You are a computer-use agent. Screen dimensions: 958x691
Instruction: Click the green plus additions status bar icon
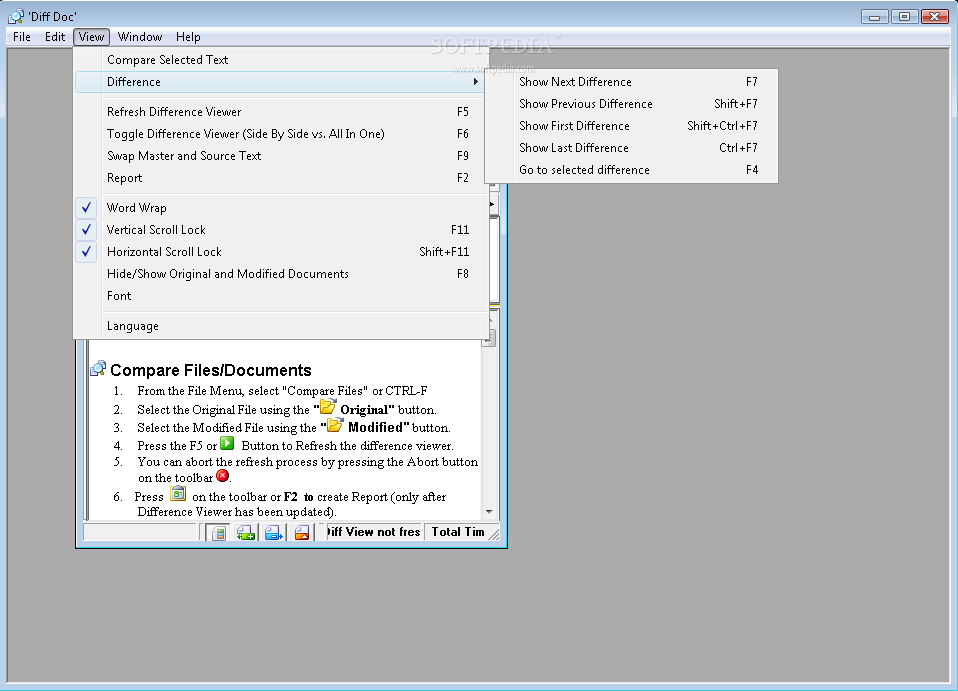(x=246, y=533)
